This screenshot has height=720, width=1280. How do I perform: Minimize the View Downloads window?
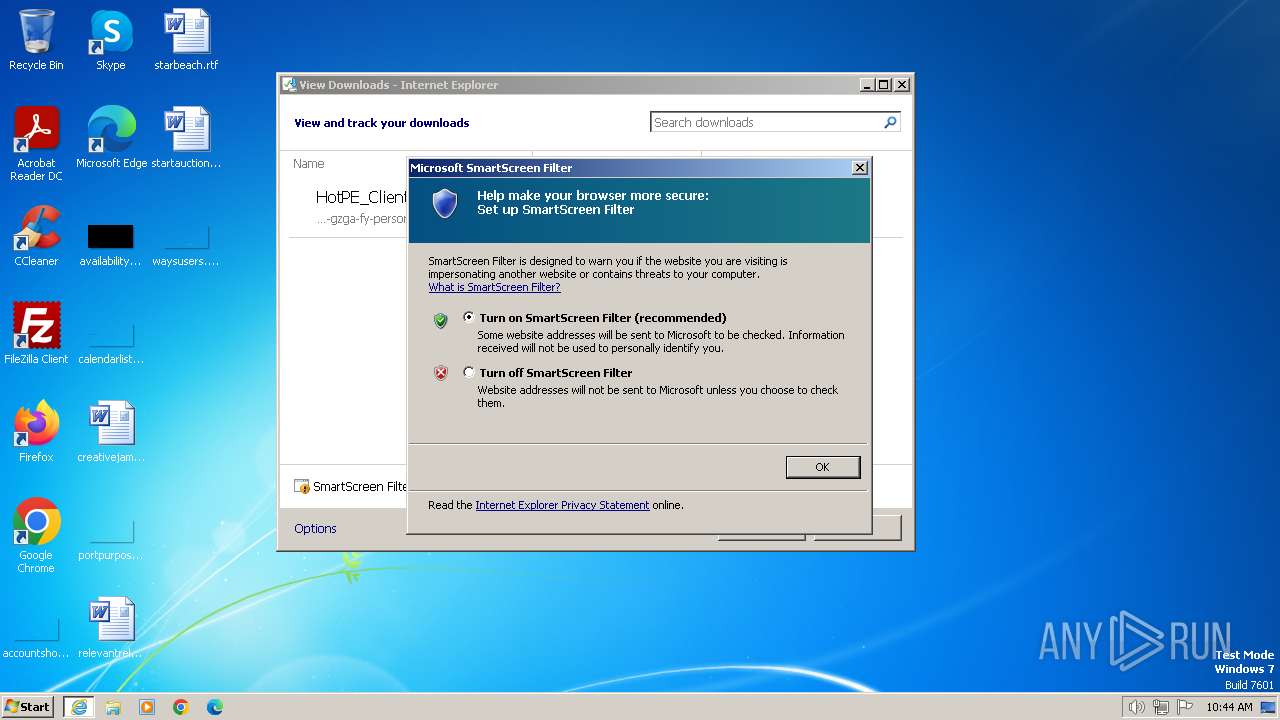pyautogui.click(x=867, y=85)
